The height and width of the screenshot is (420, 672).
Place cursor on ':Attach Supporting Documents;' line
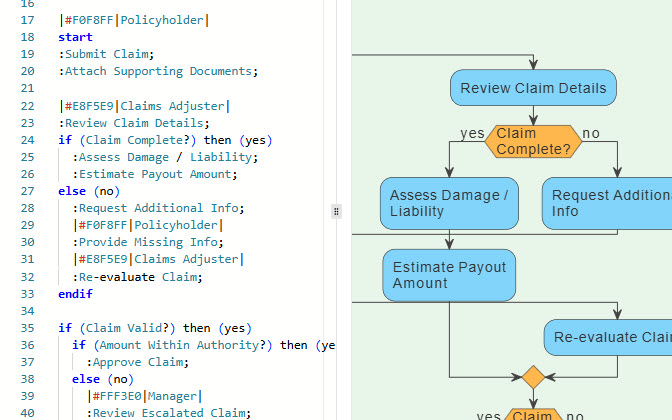(158, 71)
